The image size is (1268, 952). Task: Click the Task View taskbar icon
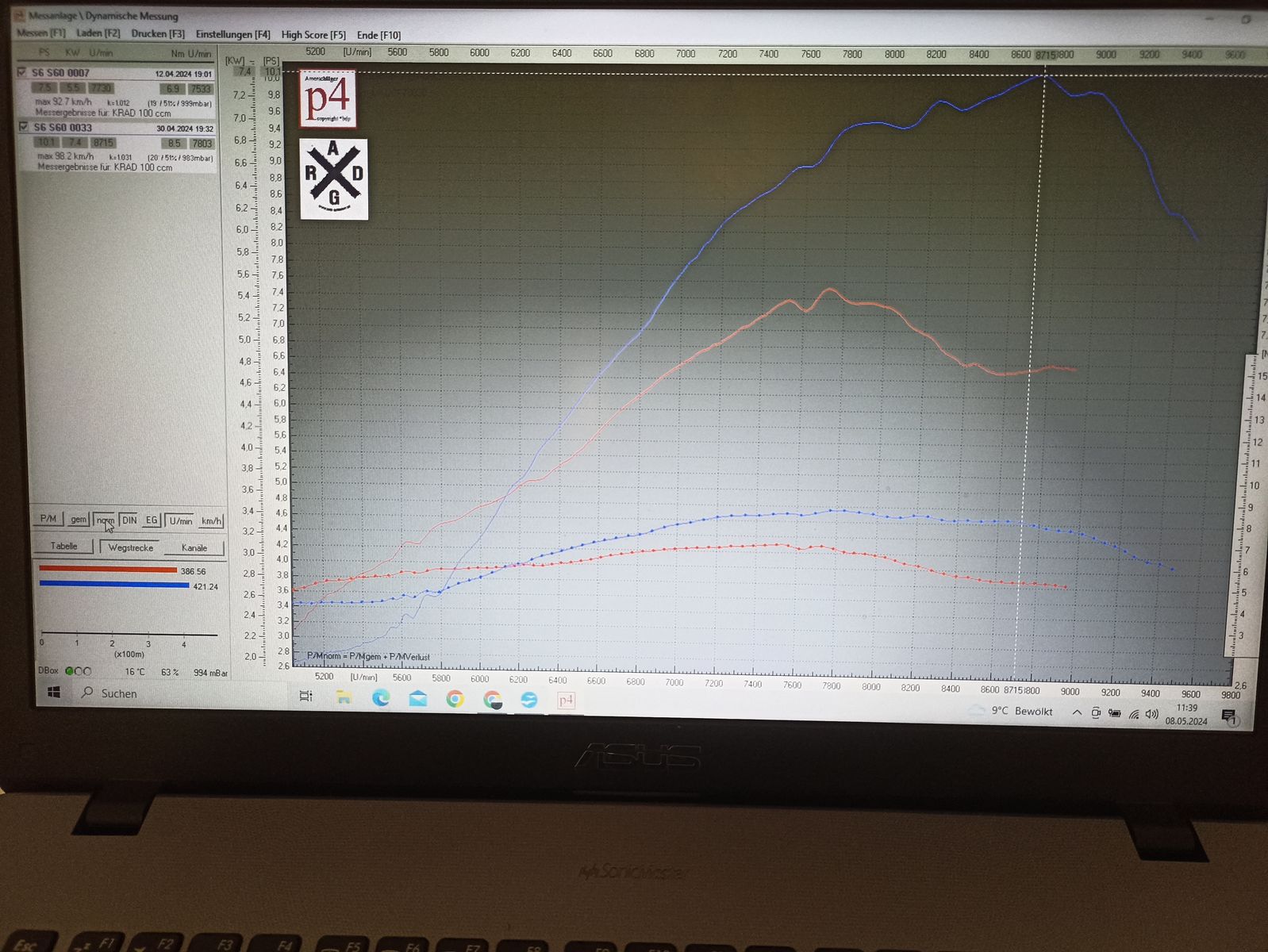[306, 696]
